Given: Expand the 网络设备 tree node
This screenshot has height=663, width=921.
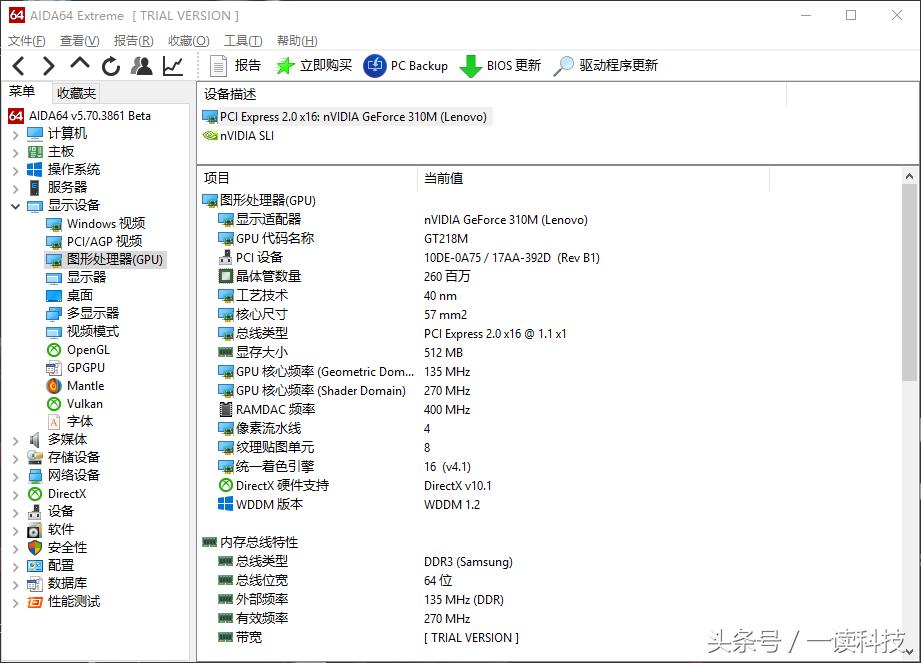Looking at the screenshot, I should point(18,475).
